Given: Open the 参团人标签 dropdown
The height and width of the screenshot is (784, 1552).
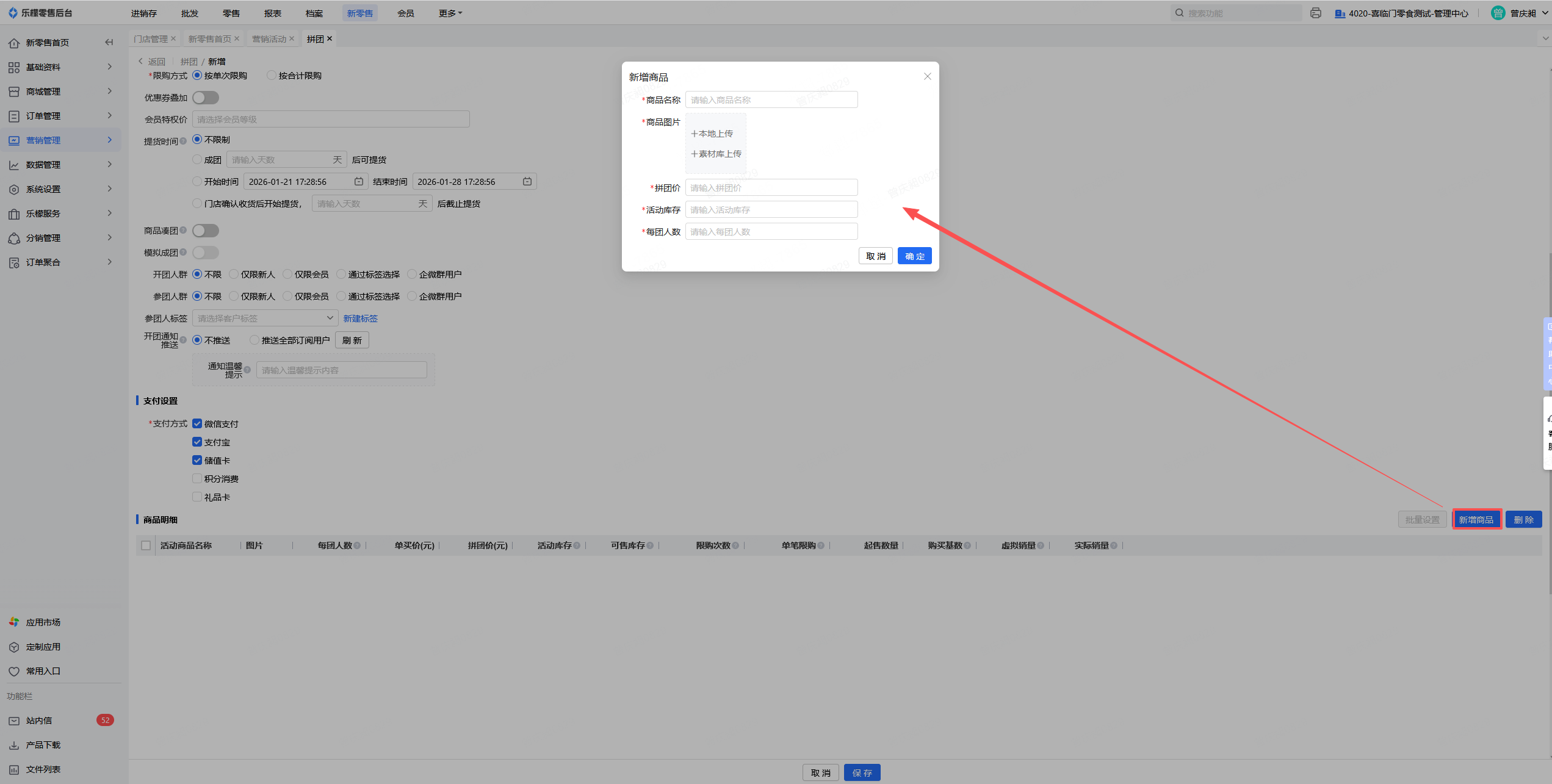Looking at the screenshot, I should (x=264, y=318).
